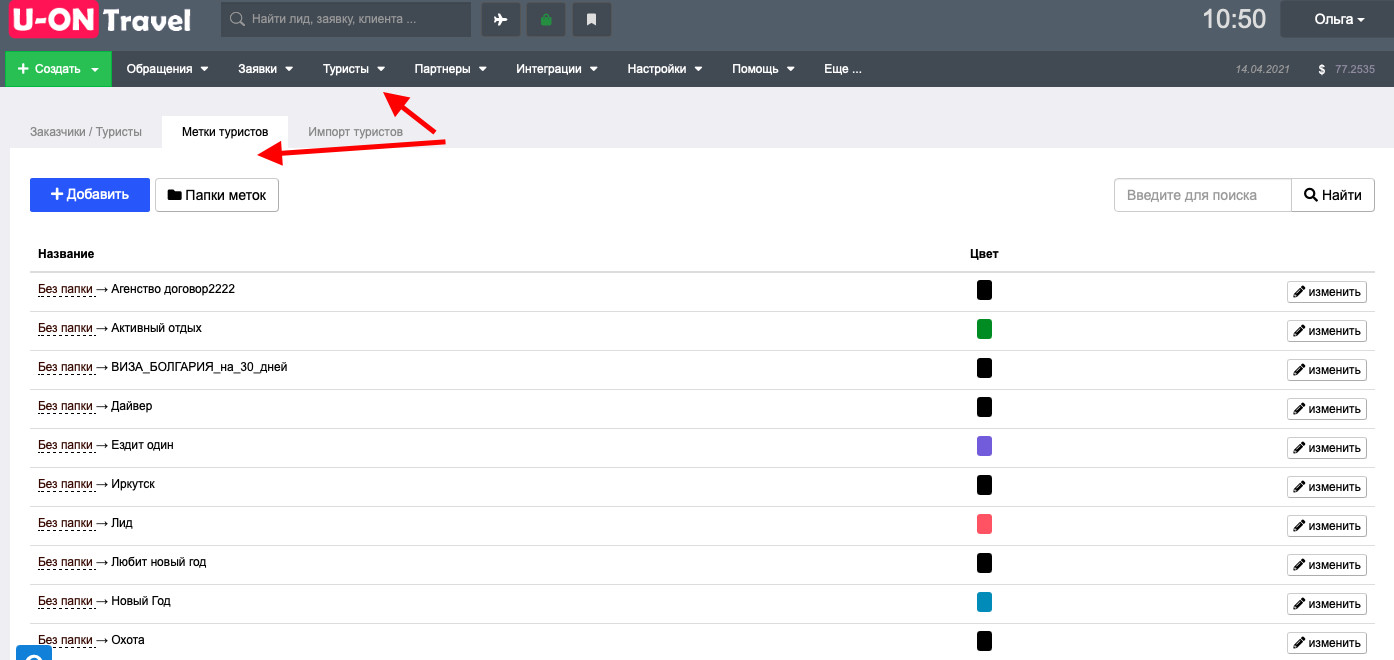Click red color swatch of Лид

pos(984,524)
